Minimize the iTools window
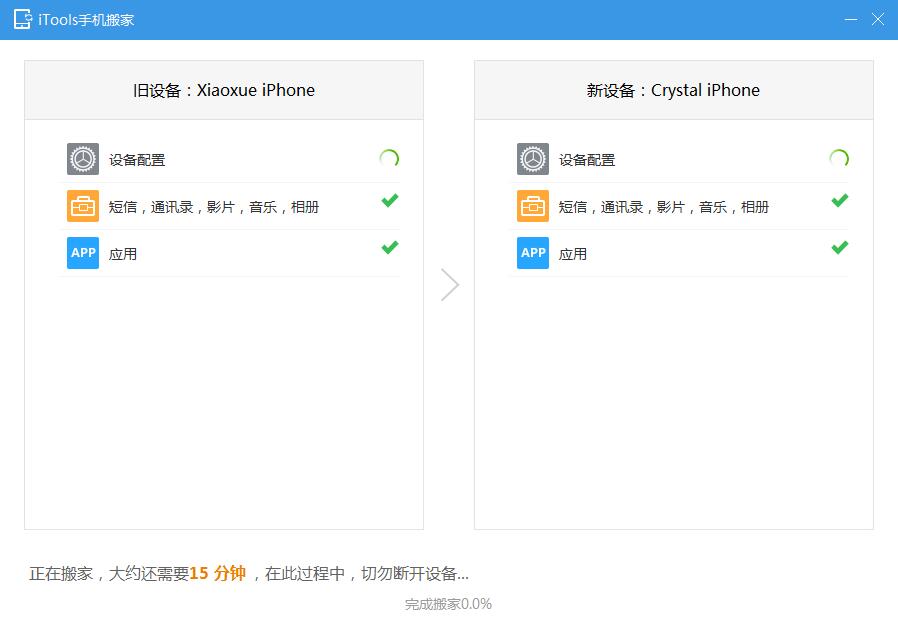The height and width of the screenshot is (625, 898). [x=851, y=19]
